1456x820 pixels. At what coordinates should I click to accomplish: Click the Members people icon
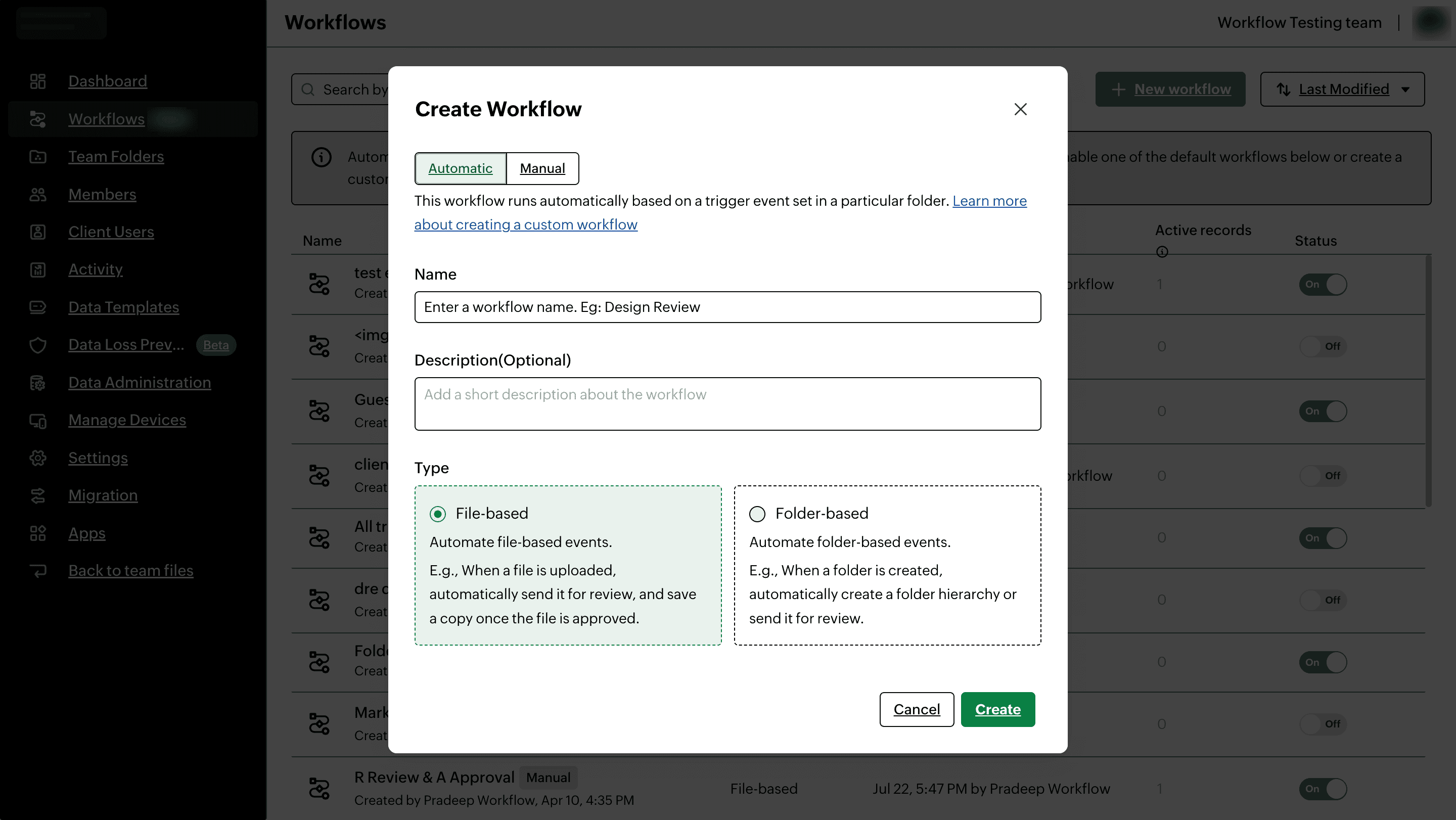(x=38, y=195)
